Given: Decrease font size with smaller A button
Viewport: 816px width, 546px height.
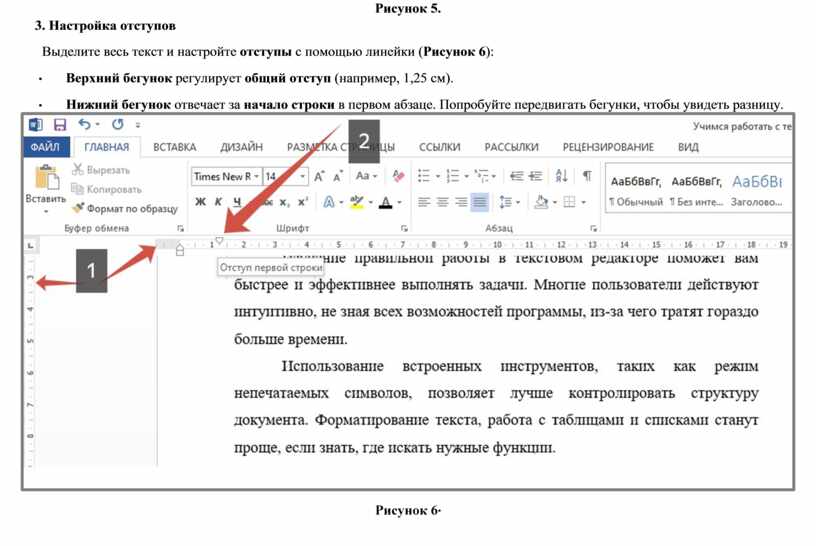Looking at the screenshot, I should pyautogui.click(x=338, y=177).
